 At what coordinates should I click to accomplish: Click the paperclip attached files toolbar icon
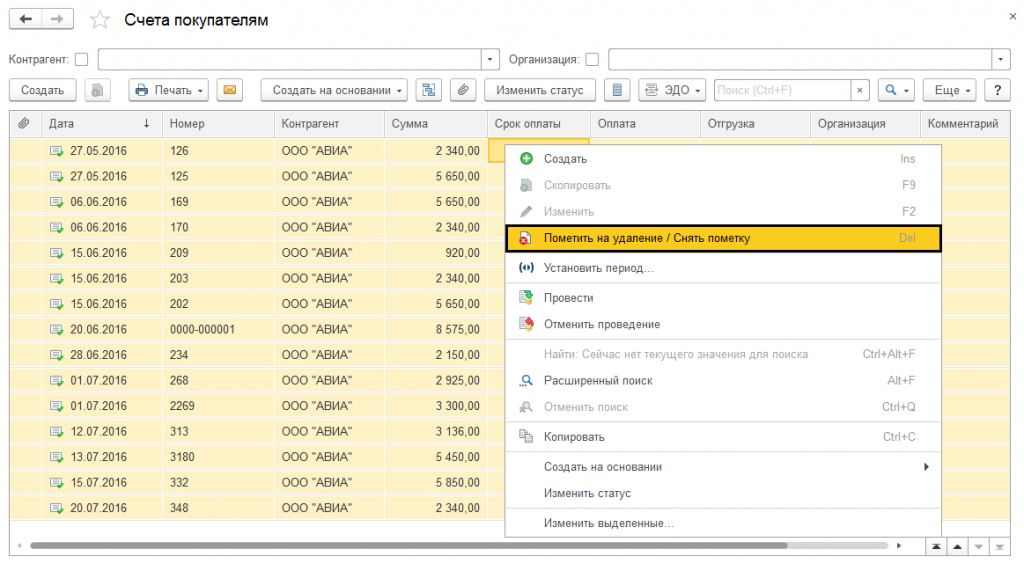[x=463, y=90]
